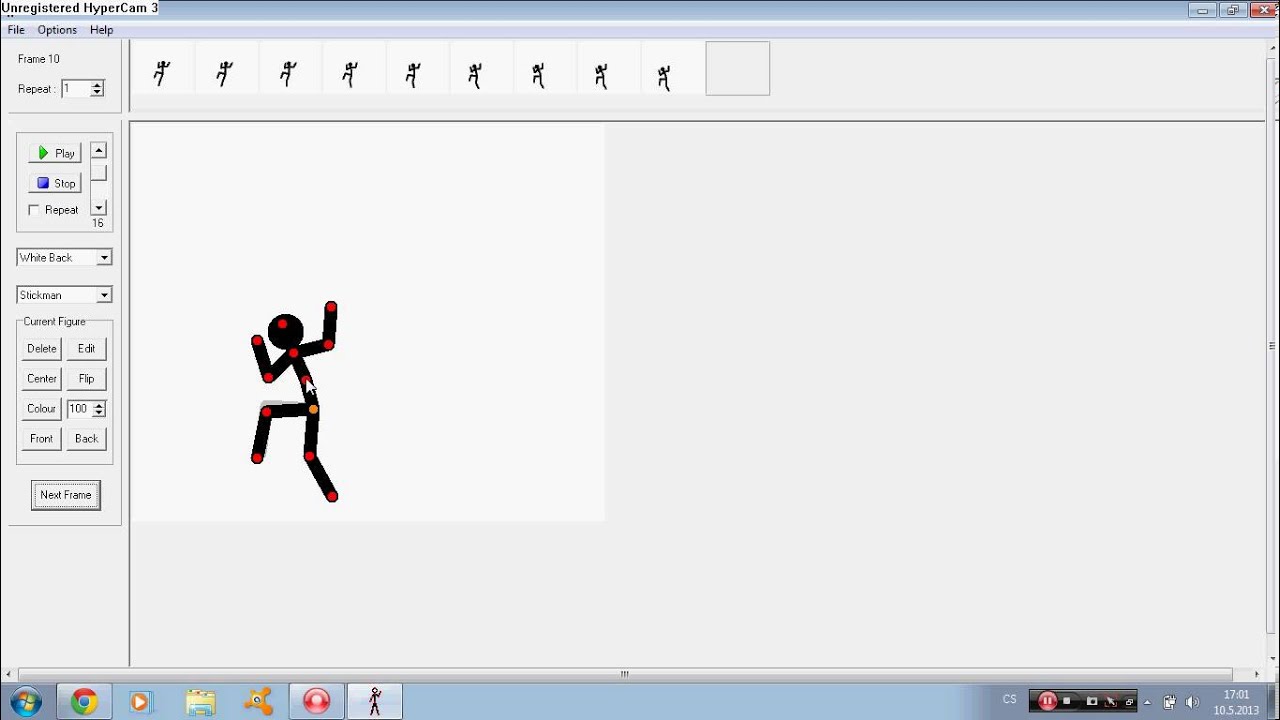The image size is (1280, 720).
Task: Click the empty frame slot in the timeline
Action: [x=738, y=69]
